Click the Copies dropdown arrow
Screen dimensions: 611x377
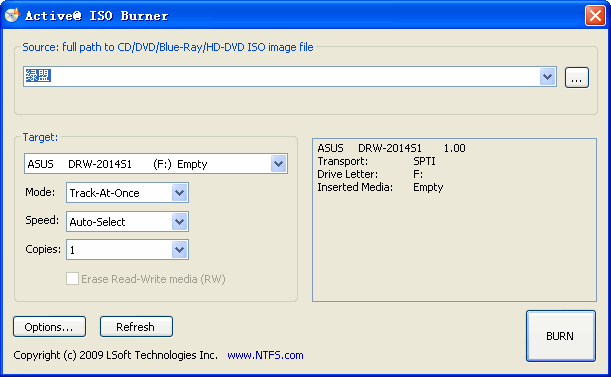click(180, 250)
